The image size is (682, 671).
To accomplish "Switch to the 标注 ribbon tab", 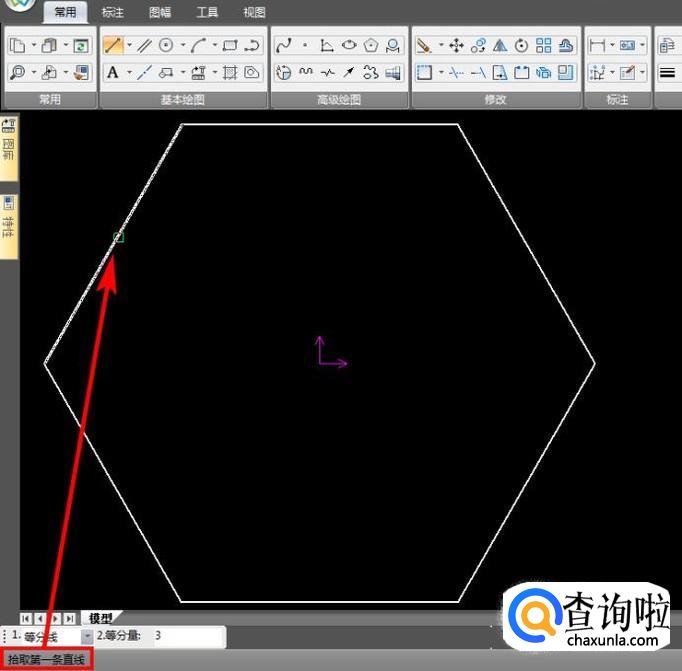I will [x=113, y=12].
